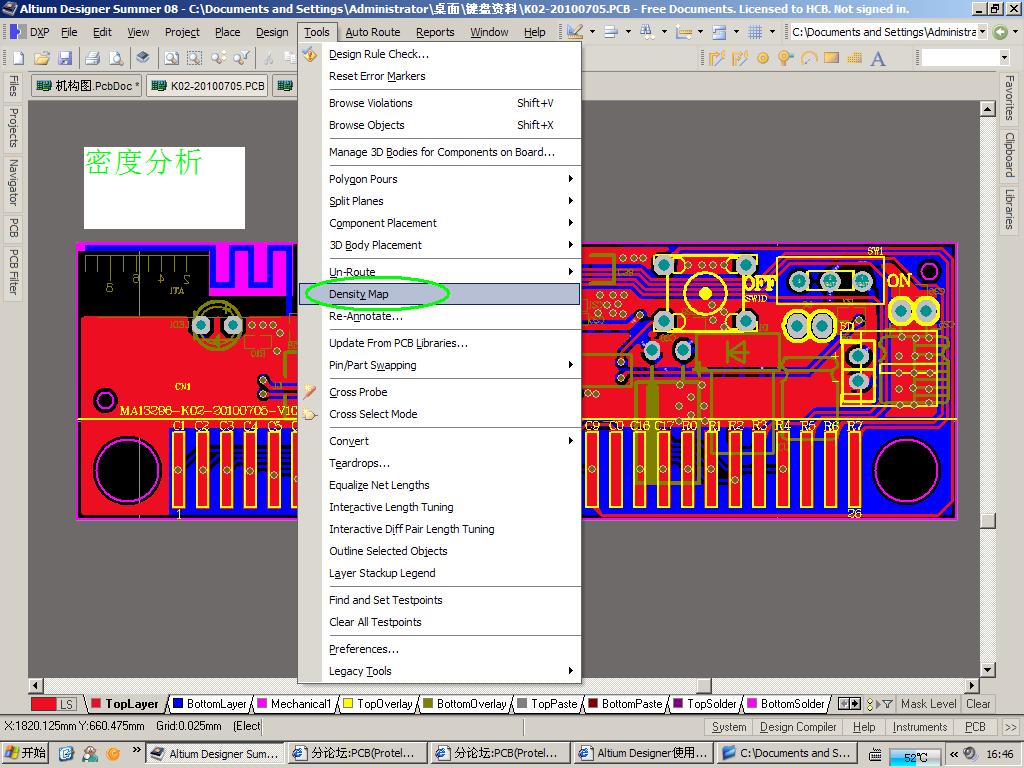Select the Place Pad tool icon
Image resolution: width=1024 pixels, height=768 pixels.
763,58
